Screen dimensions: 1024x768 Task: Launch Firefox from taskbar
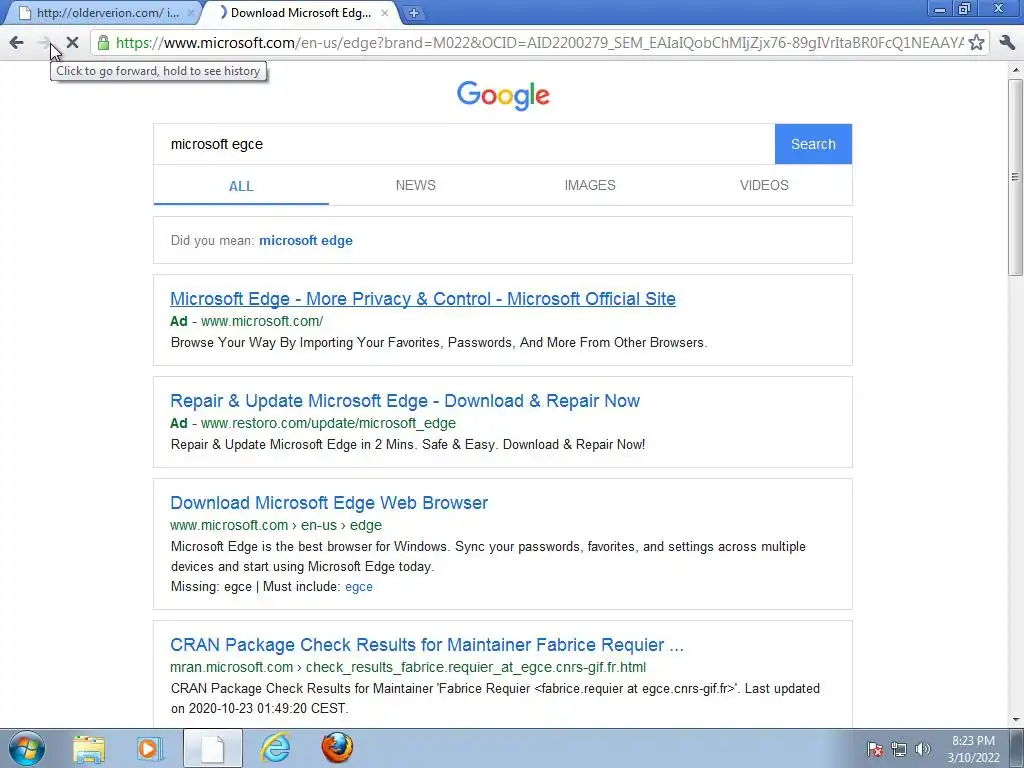click(x=337, y=748)
